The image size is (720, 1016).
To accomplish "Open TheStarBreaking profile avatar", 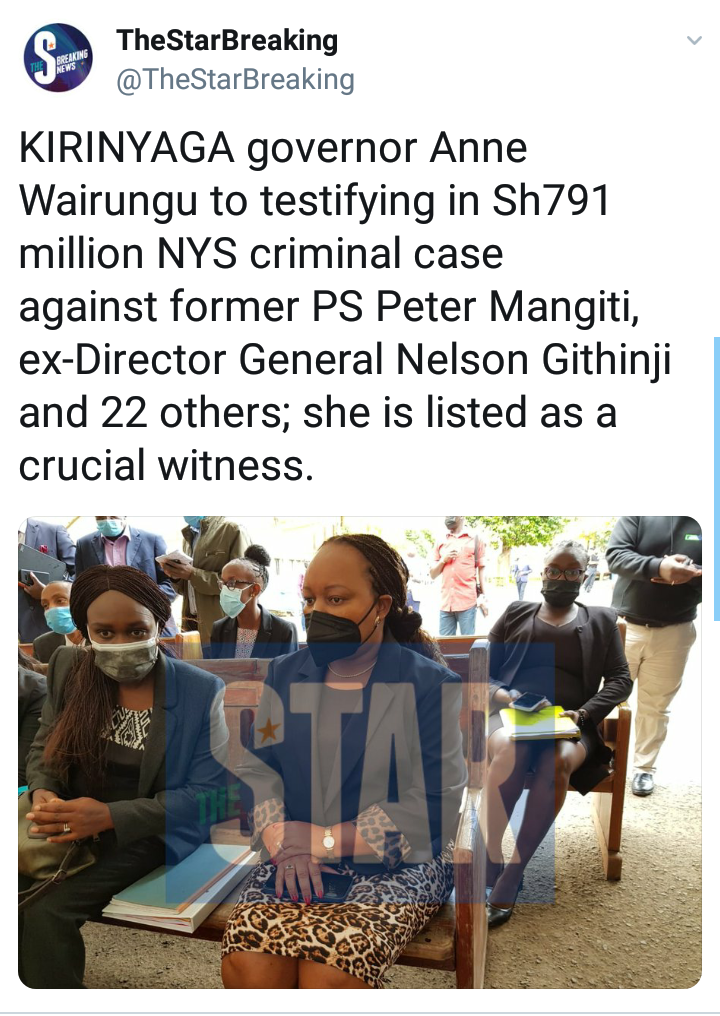I will pos(58,58).
